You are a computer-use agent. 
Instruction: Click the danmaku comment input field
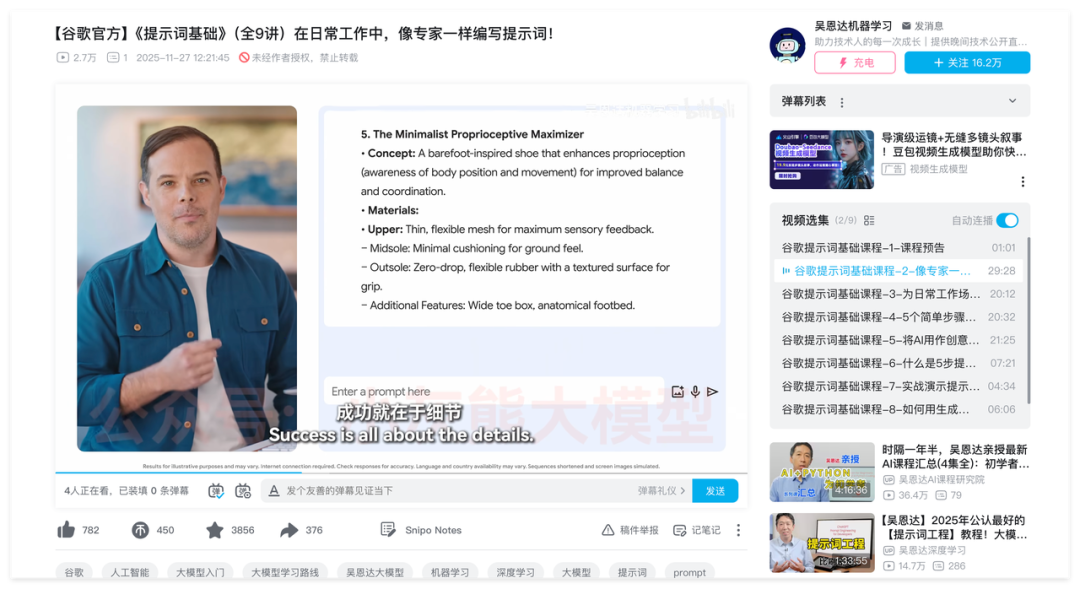(x=420, y=490)
